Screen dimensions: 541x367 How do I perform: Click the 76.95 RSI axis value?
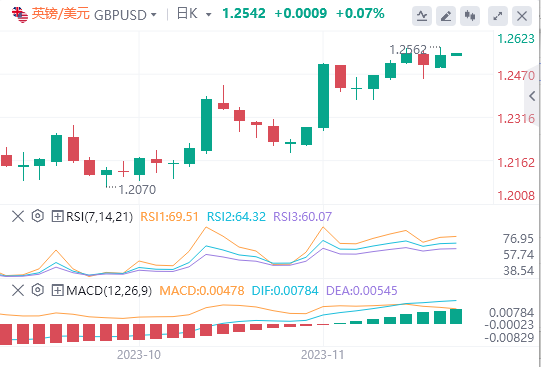pos(518,239)
